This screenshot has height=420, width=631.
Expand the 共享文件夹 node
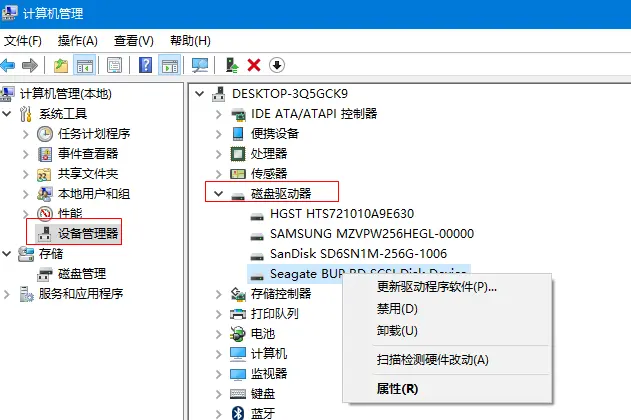click(25, 174)
